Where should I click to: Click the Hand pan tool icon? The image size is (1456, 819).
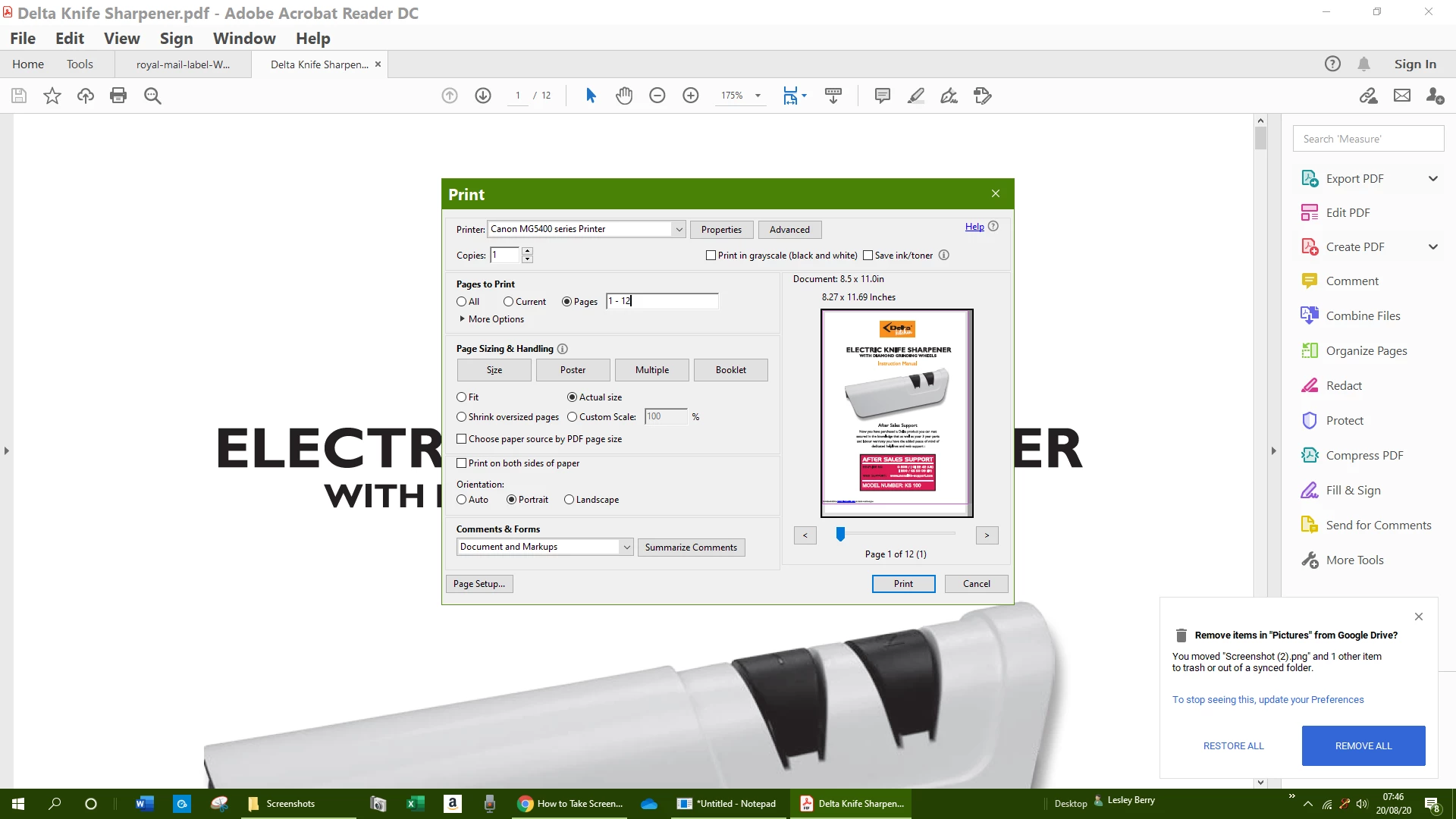pos(624,96)
